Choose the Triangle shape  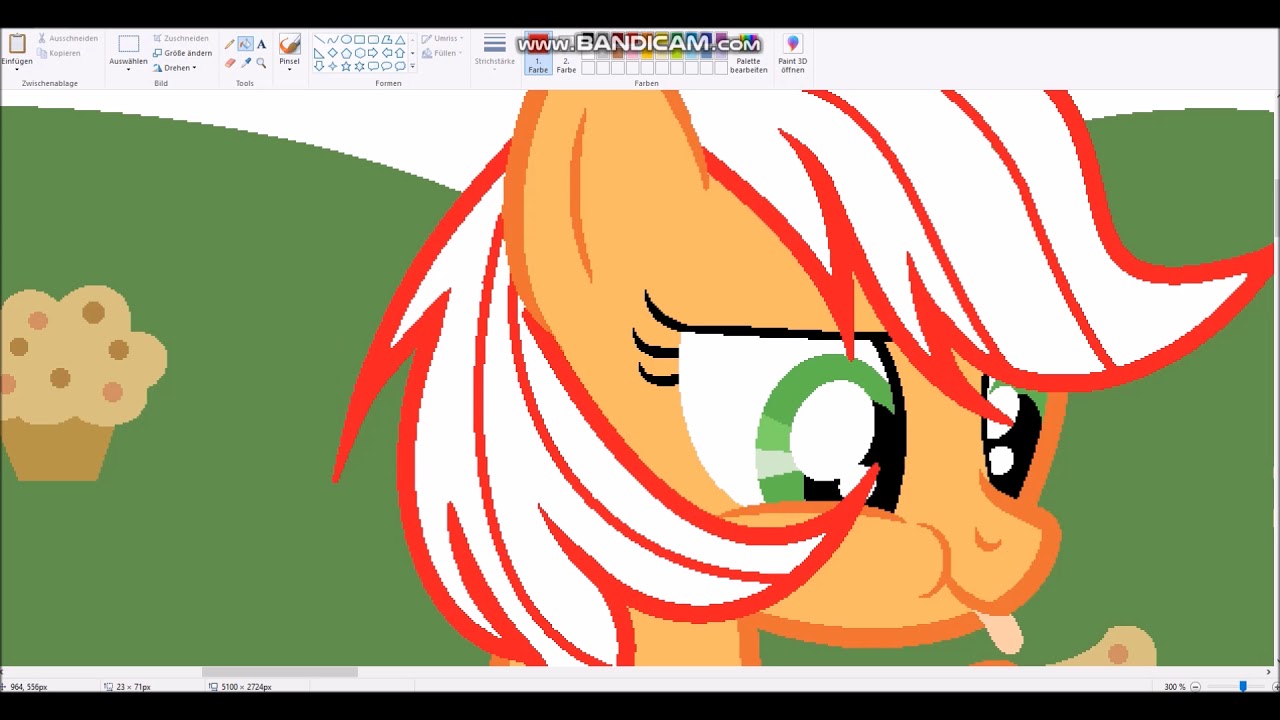tap(400, 40)
